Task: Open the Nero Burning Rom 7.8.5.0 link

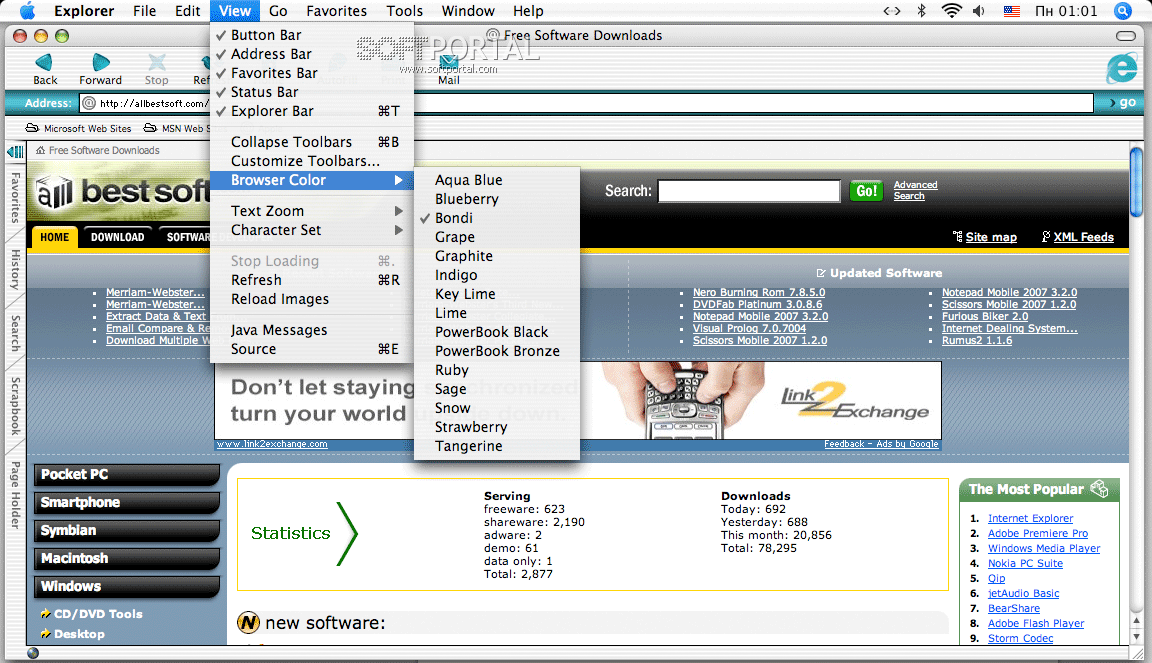Action: [759, 292]
